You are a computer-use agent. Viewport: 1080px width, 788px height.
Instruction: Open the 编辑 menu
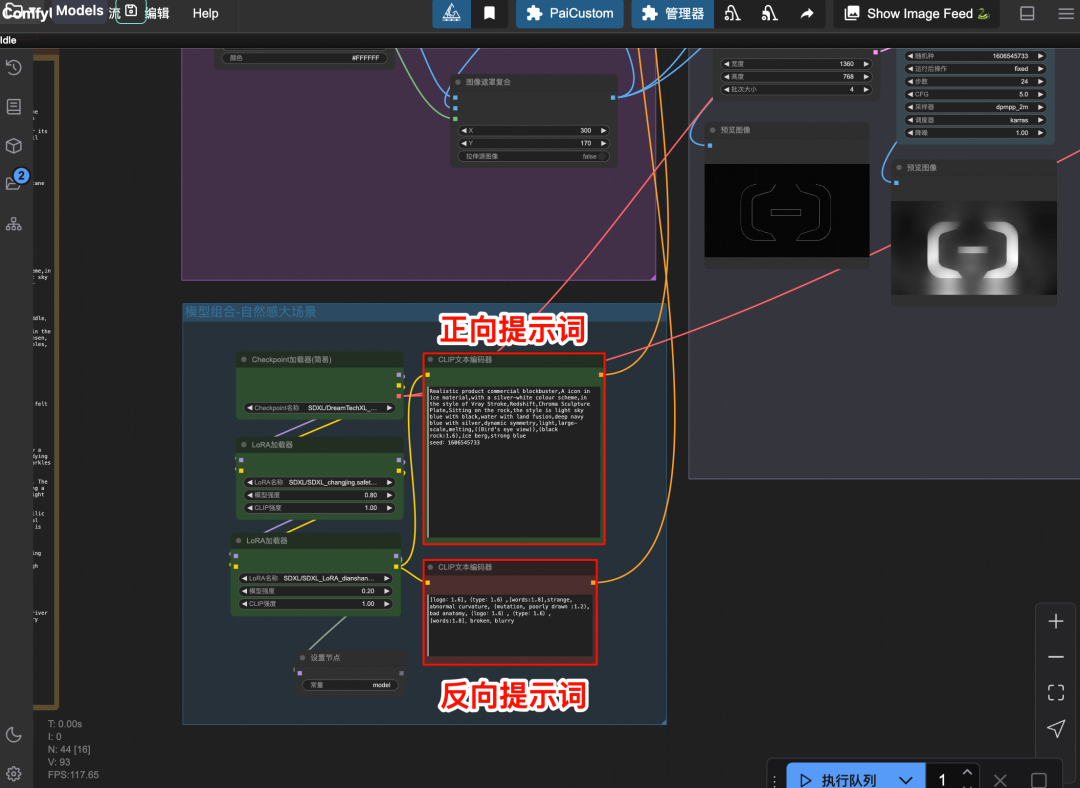pyautogui.click(x=157, y=13)
